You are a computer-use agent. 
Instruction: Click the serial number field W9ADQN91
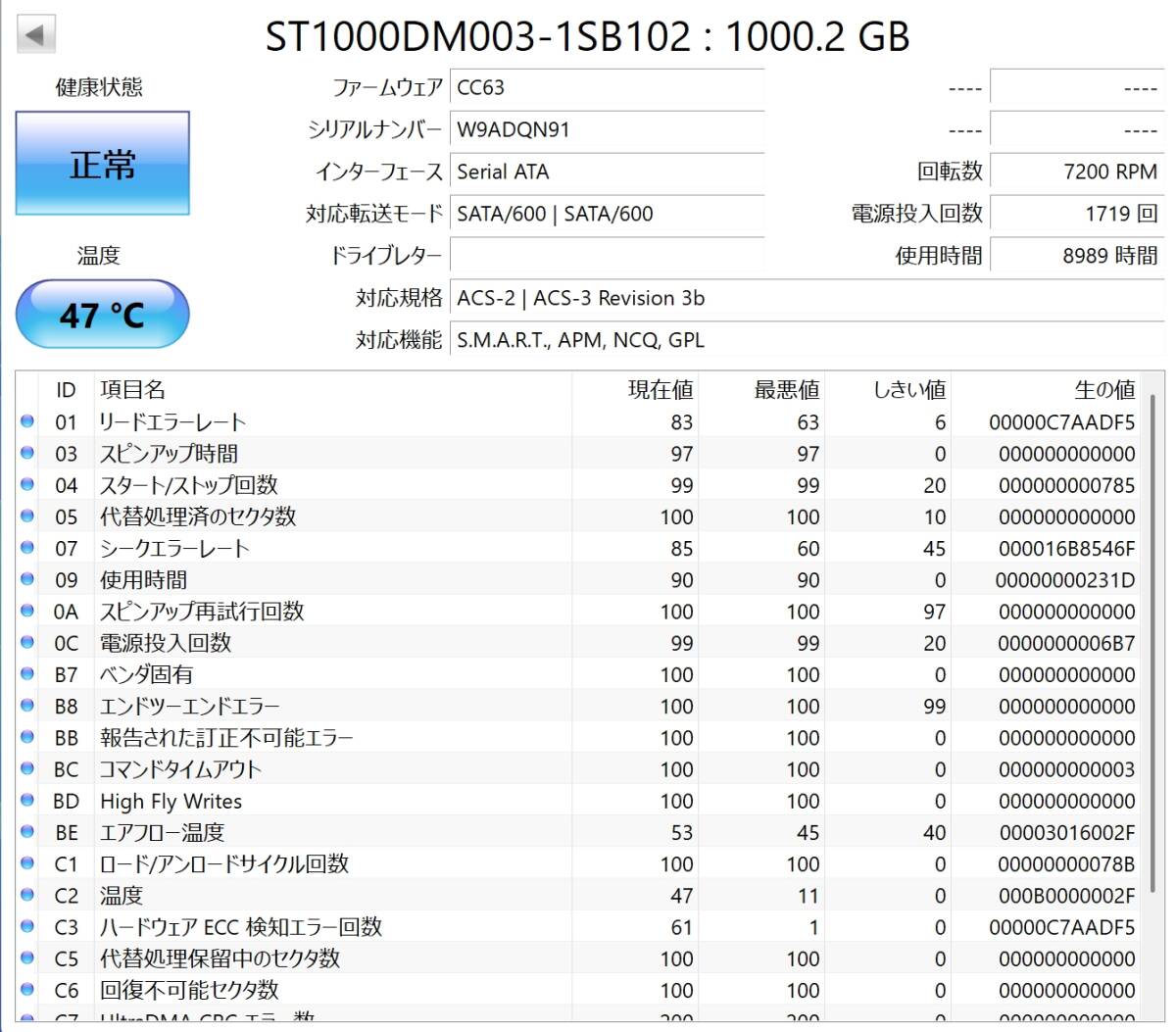click(607, 129)
